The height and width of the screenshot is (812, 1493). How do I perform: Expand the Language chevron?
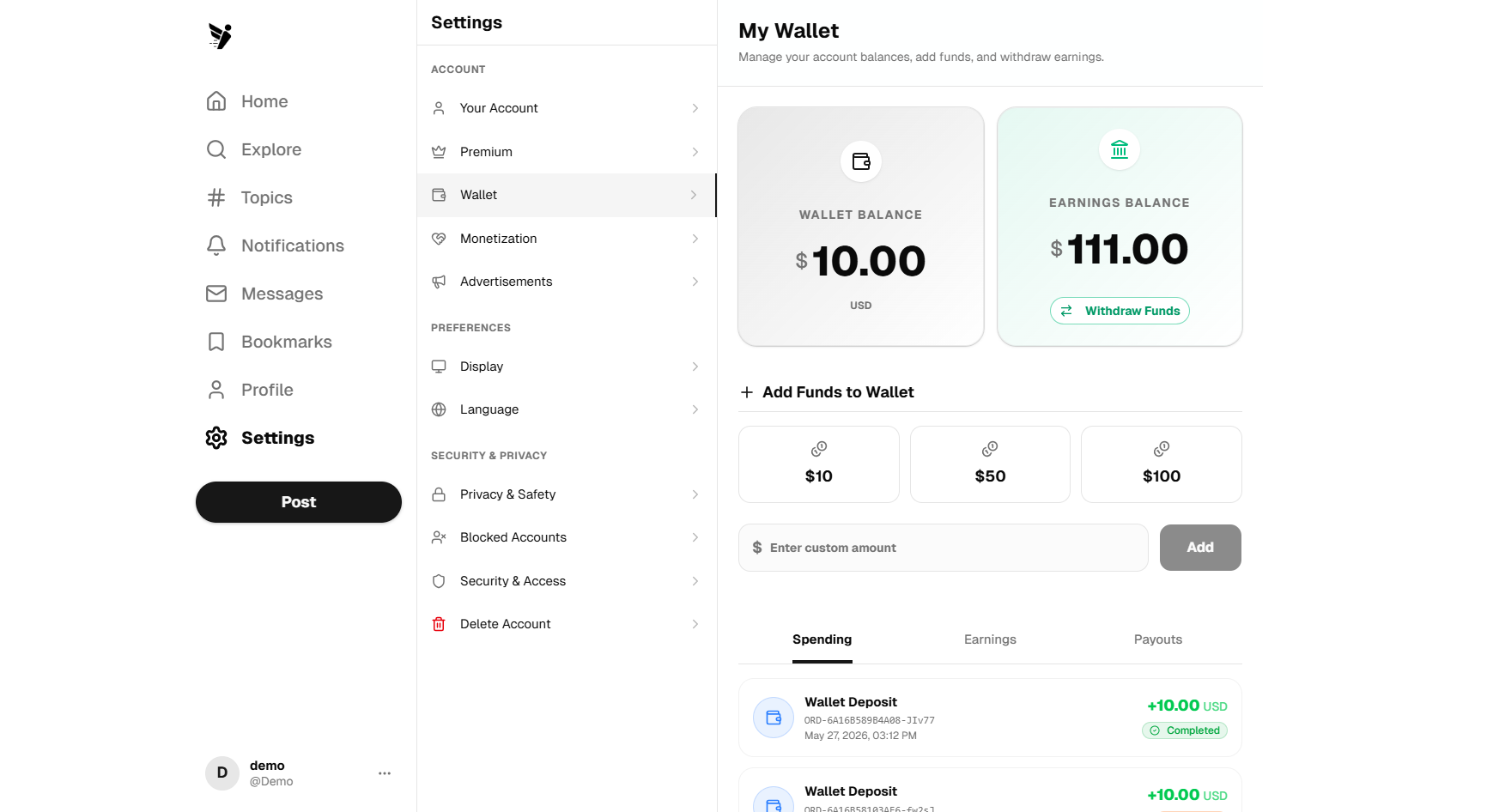[x=695, y=409]
